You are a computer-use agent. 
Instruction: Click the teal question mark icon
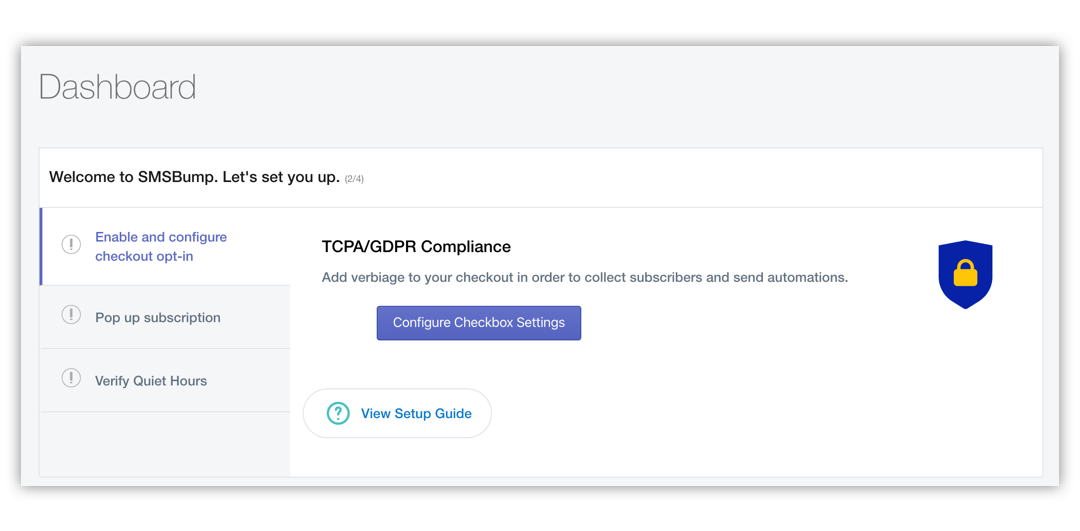click(x=338, y=413)
